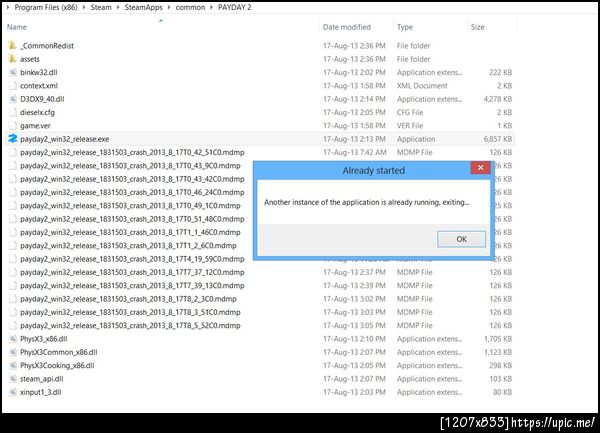Click 17-Aug-13 7:42 AM date of first mdmp
The width and height of the screenshot is (600, 433).
point(355,152)
